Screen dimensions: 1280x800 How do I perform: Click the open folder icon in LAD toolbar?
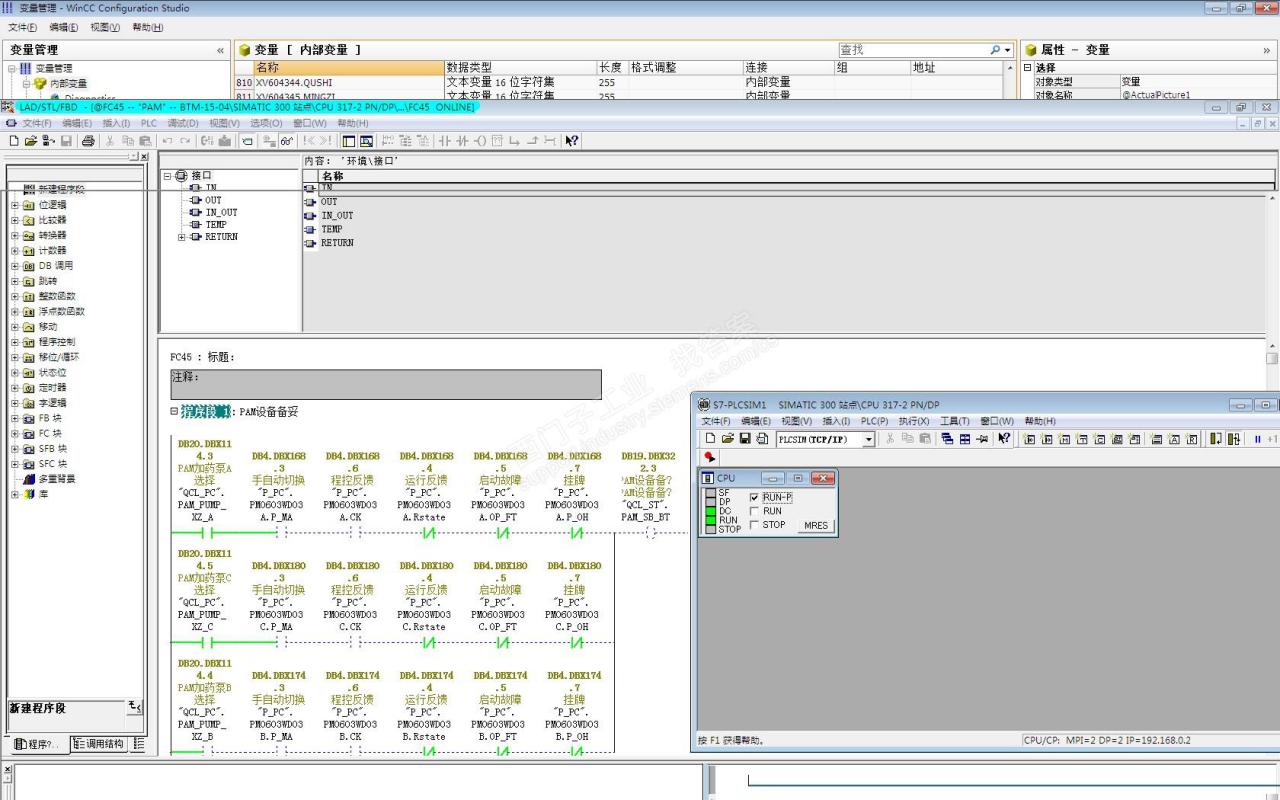pyautogui.click(x=31, y=141)
